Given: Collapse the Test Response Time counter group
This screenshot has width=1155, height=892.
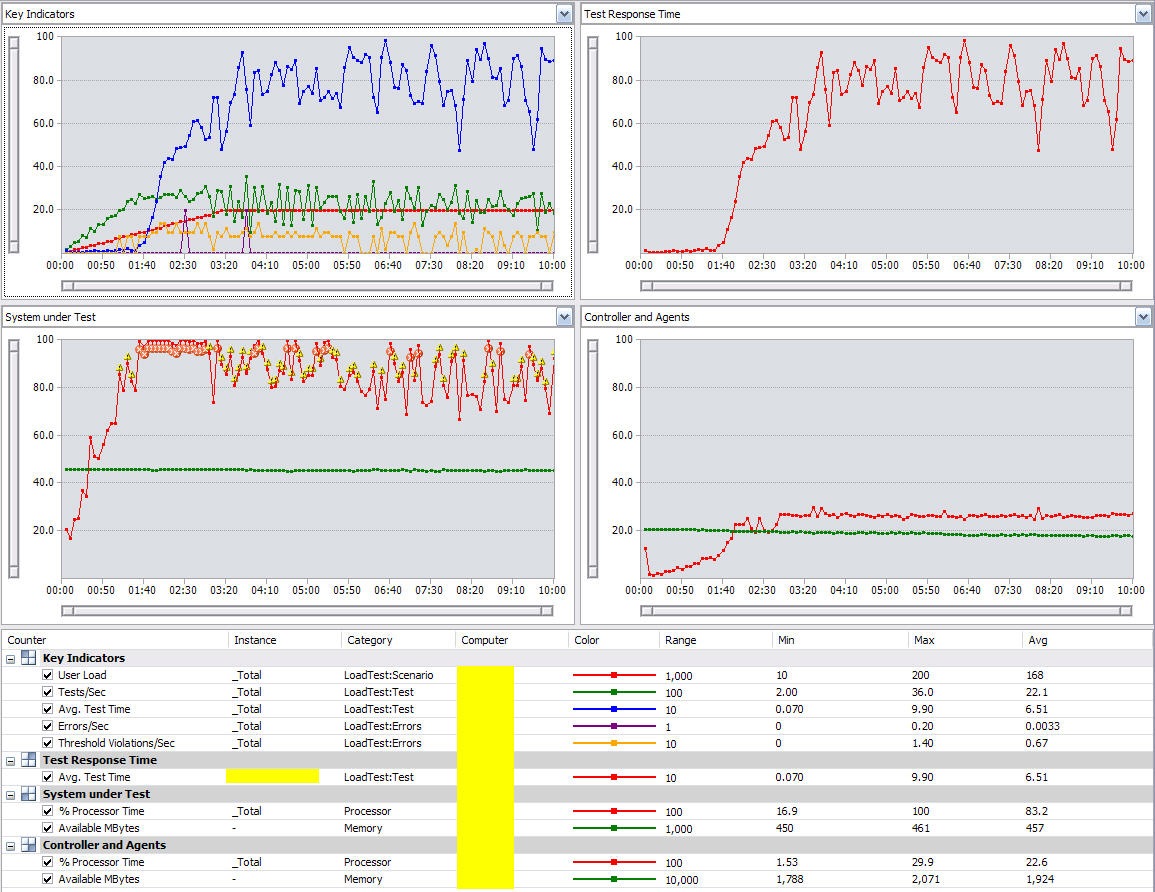Looking at the screenshot, I should tap(10, 760).
